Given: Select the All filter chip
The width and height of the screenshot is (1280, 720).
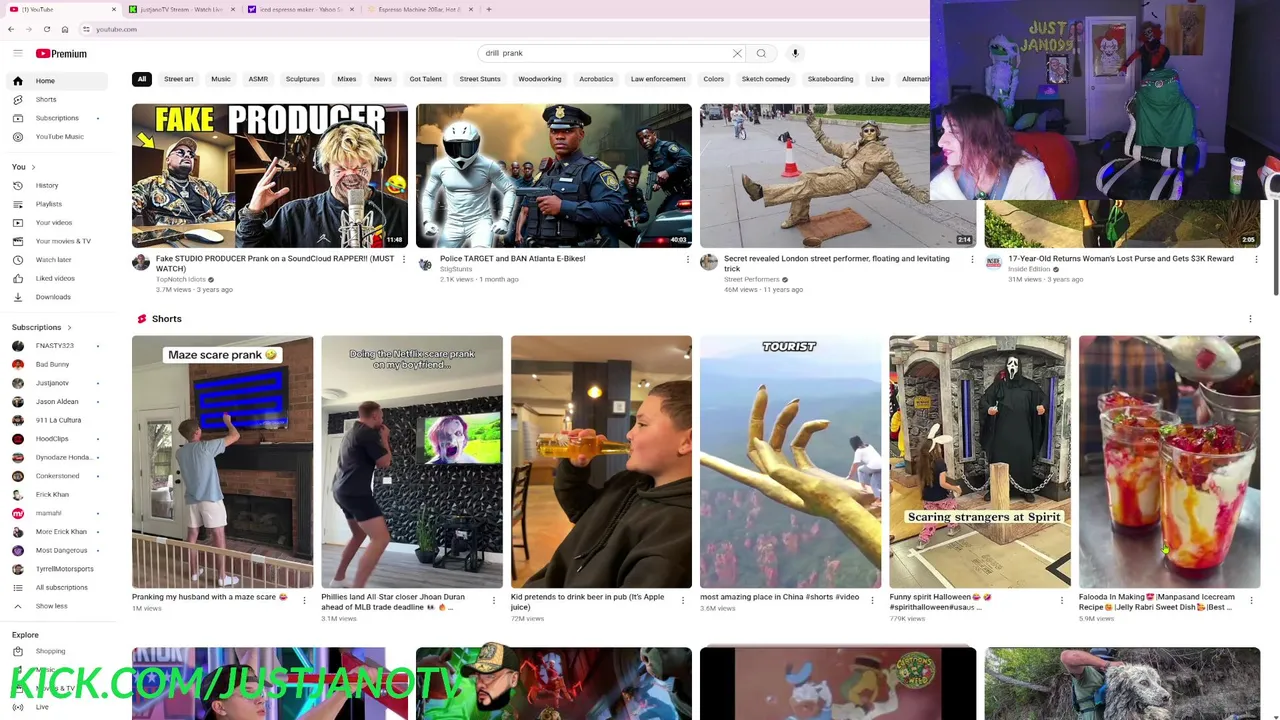Looking at the screenshot, I should 142,79.
